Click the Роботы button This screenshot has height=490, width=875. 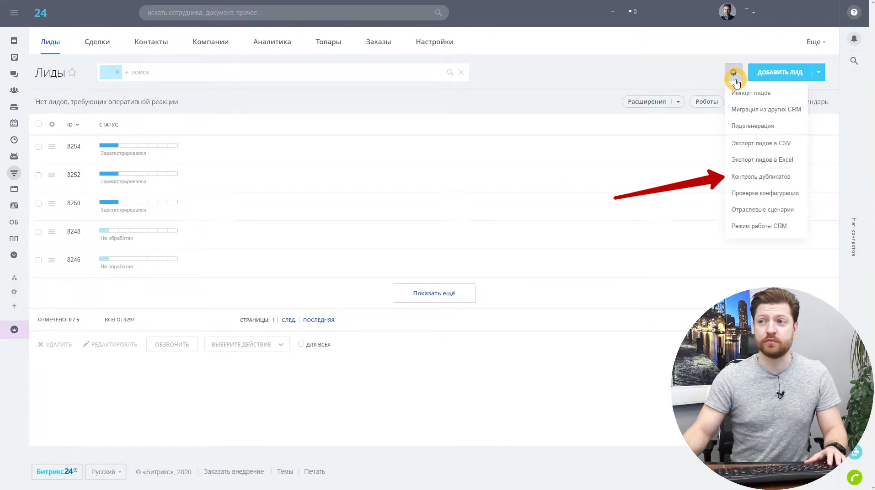(706, 102)
